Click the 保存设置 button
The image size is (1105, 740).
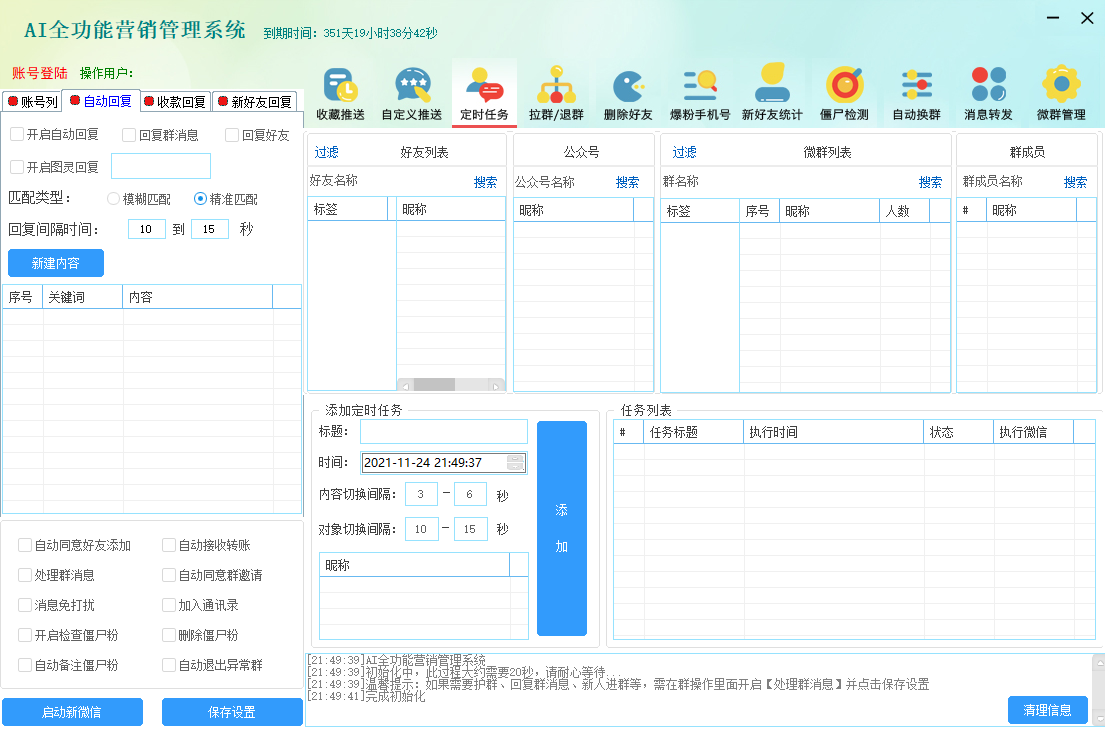point(232,712)
